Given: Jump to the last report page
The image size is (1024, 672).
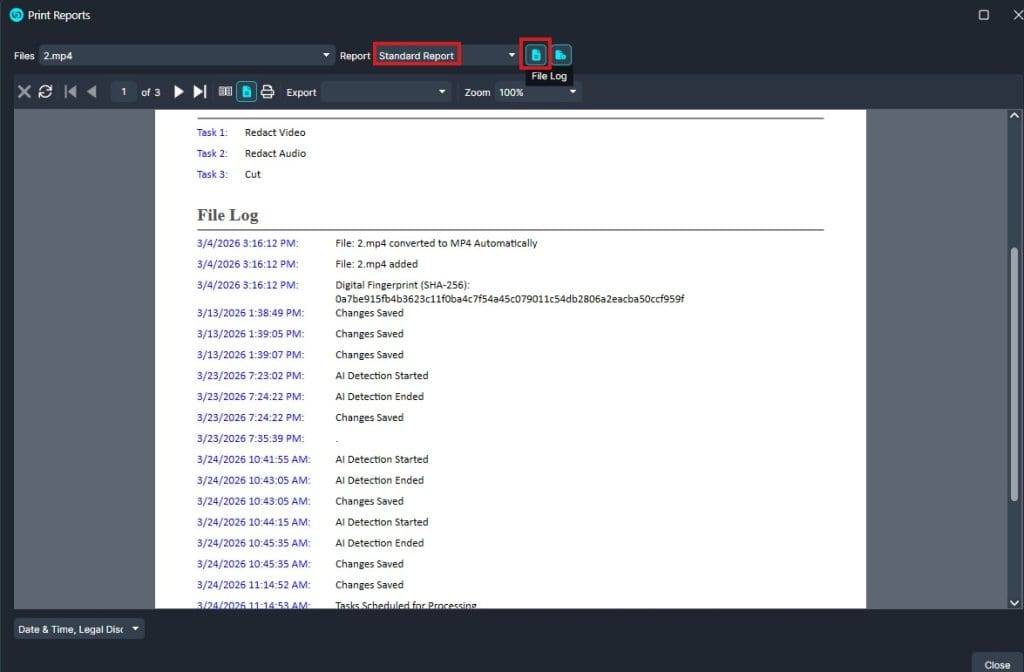Looking at the screenshot, I should (200, 92).
